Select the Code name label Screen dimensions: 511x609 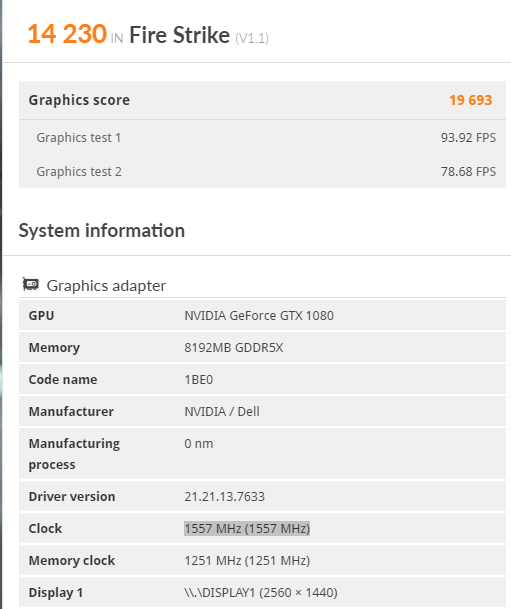(x=63, y=379)
